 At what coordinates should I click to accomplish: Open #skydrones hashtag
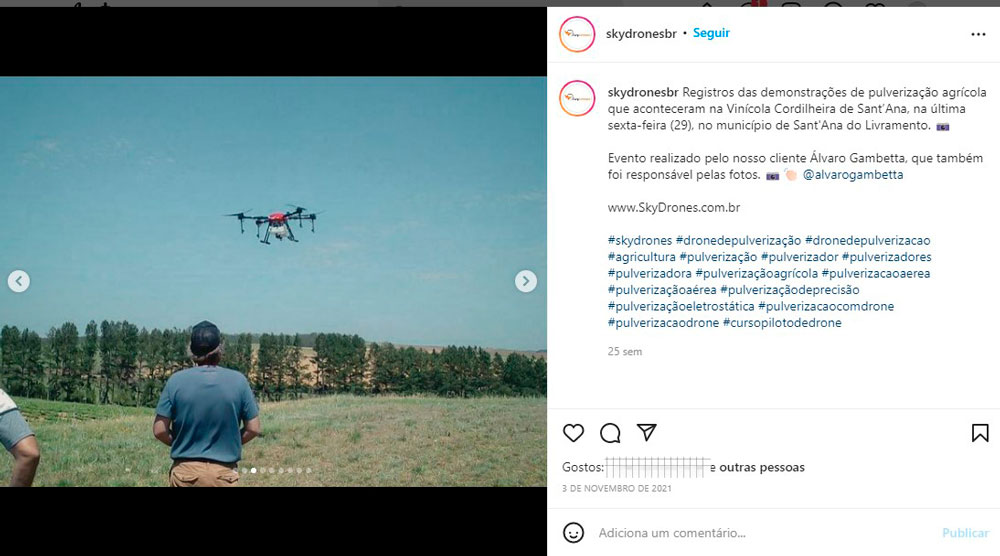pyautogui.click(x=640, y=240)
